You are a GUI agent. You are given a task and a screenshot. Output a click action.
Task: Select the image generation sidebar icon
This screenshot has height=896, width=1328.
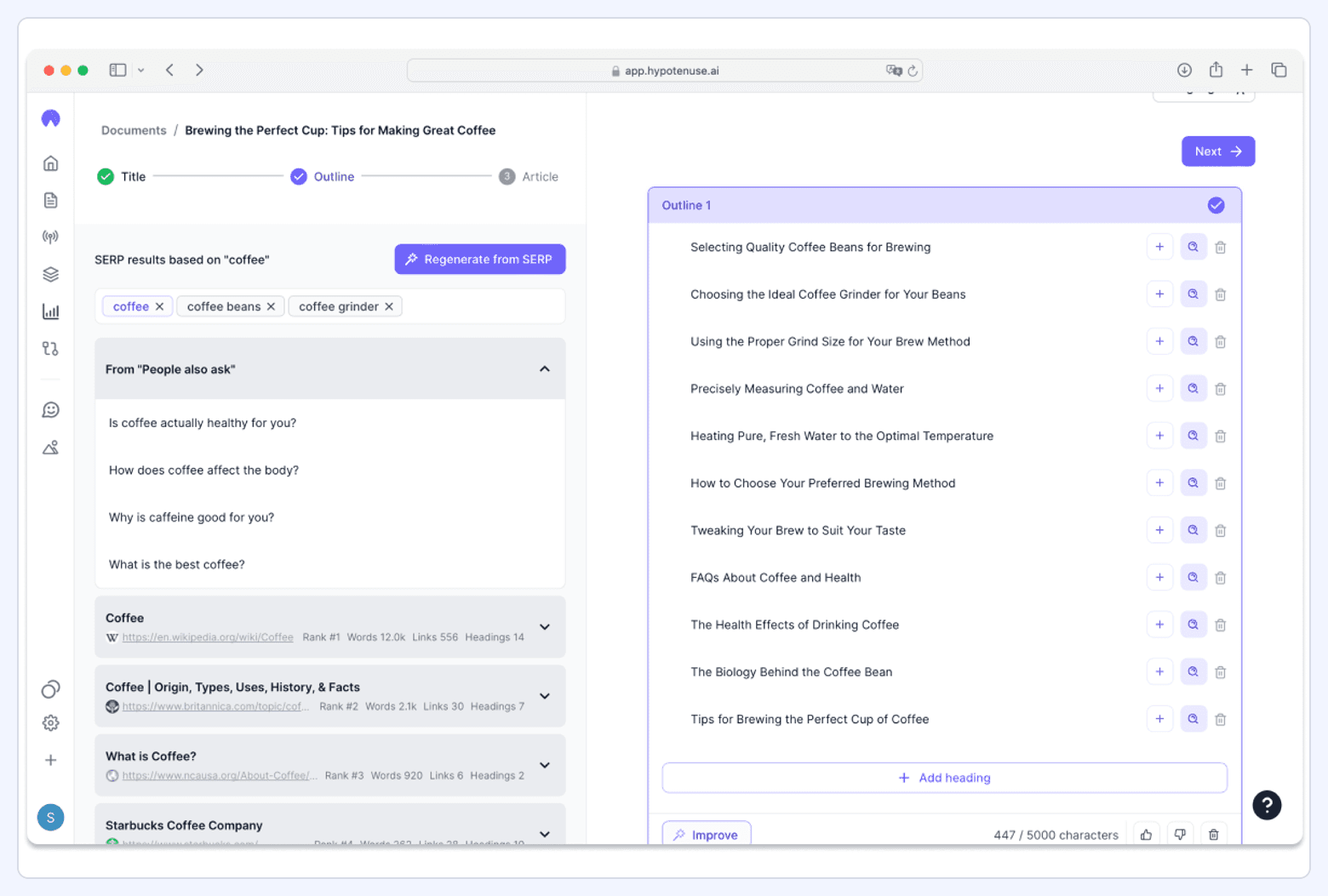click(x=50, y=447)
